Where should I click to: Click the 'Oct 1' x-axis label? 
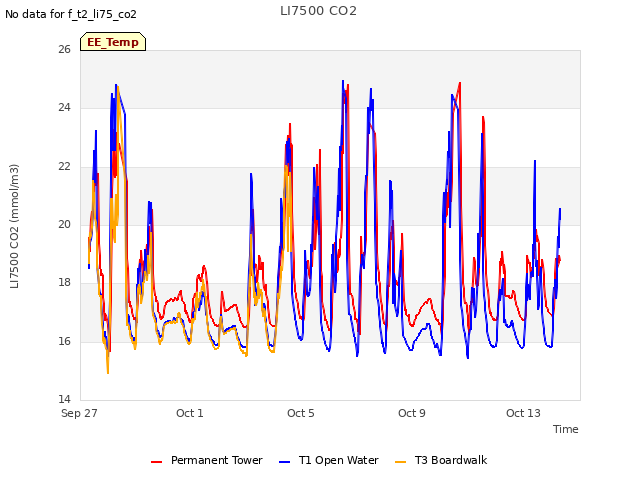pyautogui.click(x=190, y=413)
